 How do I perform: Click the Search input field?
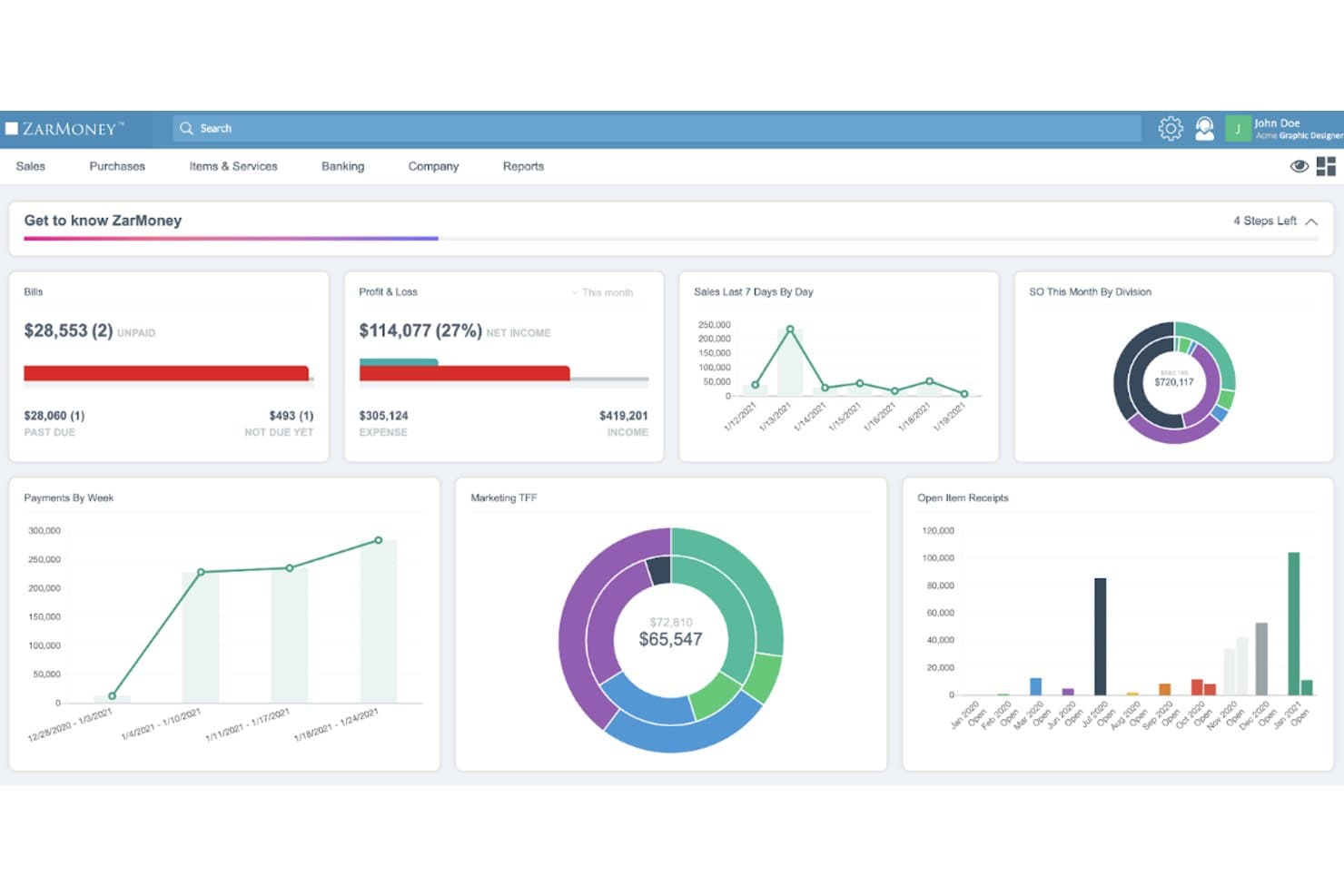tap(657, 128)
